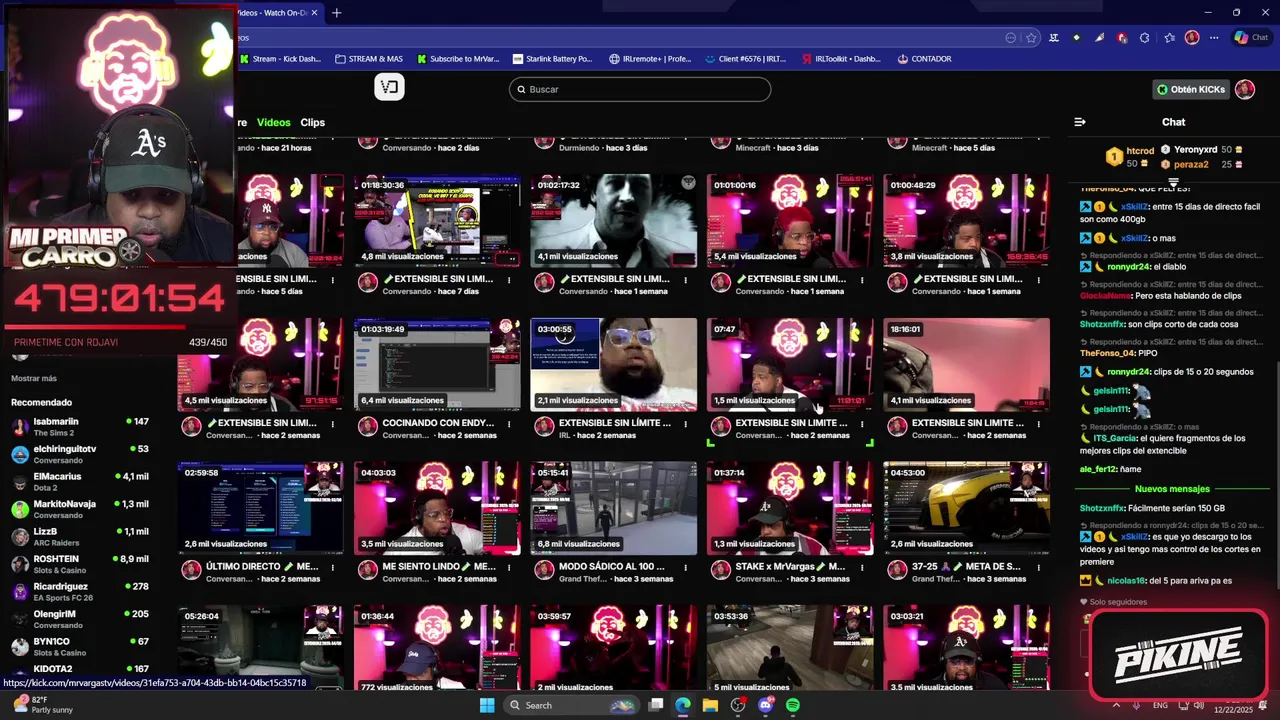Click the 'ME SIENTO LINDO' video title
Screen dimensions: 1280x720
click(x=439, y=566)
